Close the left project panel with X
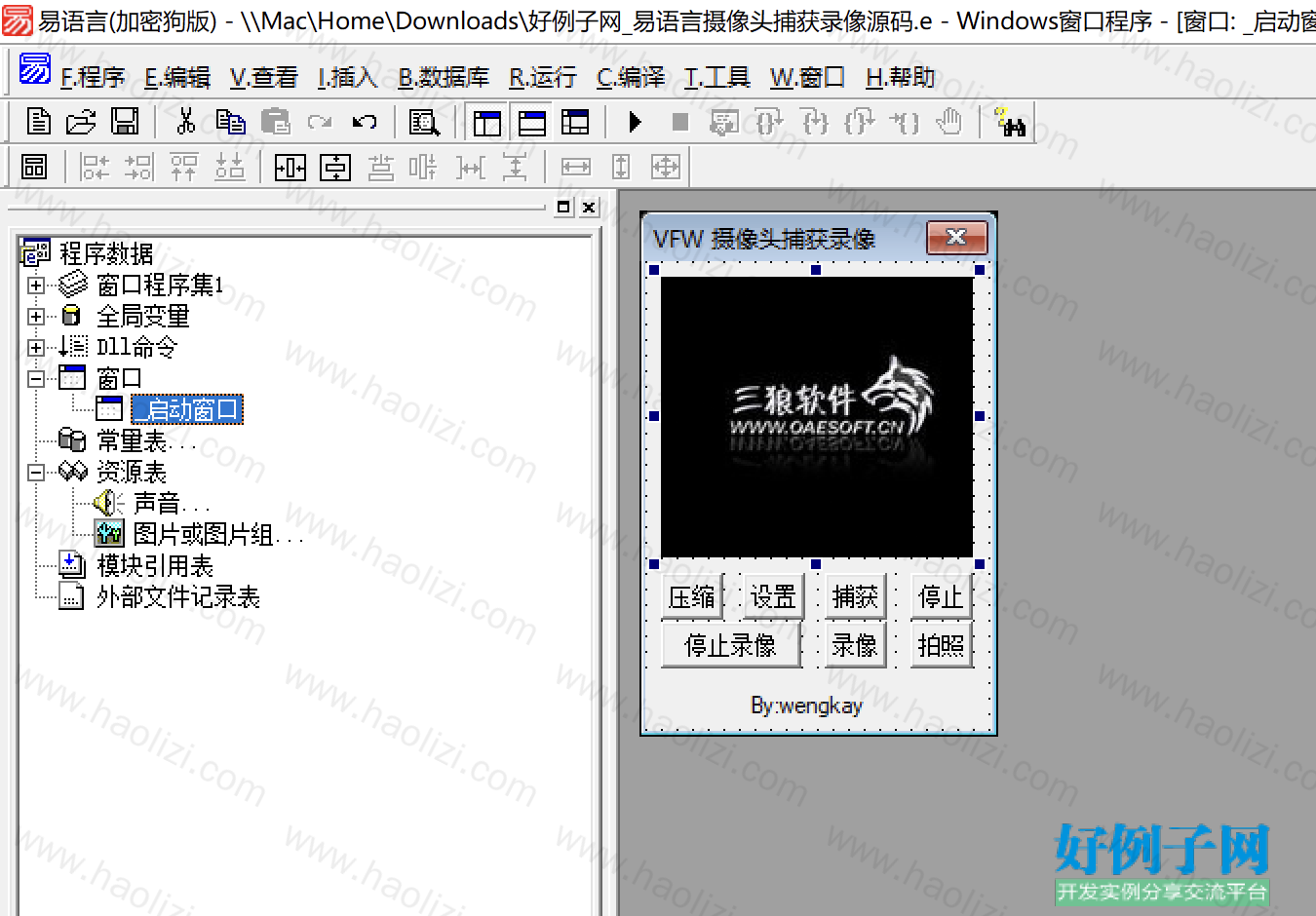The height and width of the screenshot is (916, 1316). (x=589, y=207)
